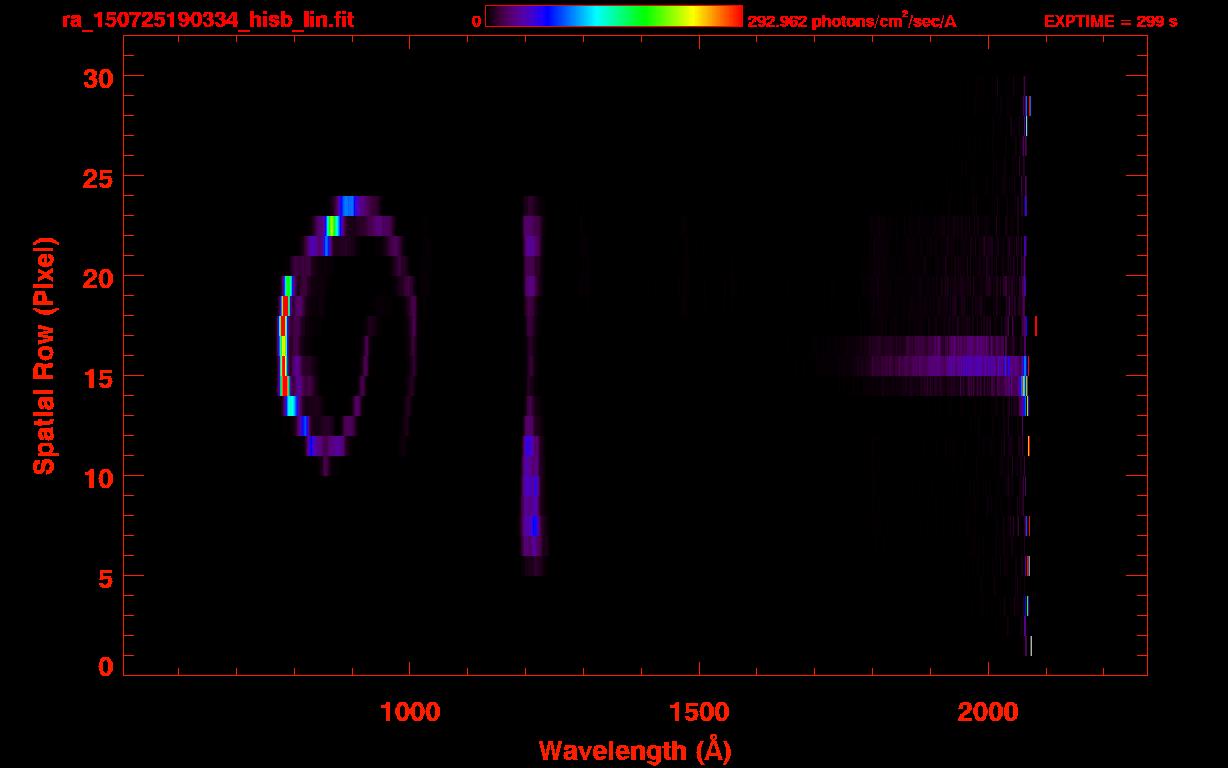
Task: Click the EXPTIME = 299 s text
Action: (x=1110, y=21)
